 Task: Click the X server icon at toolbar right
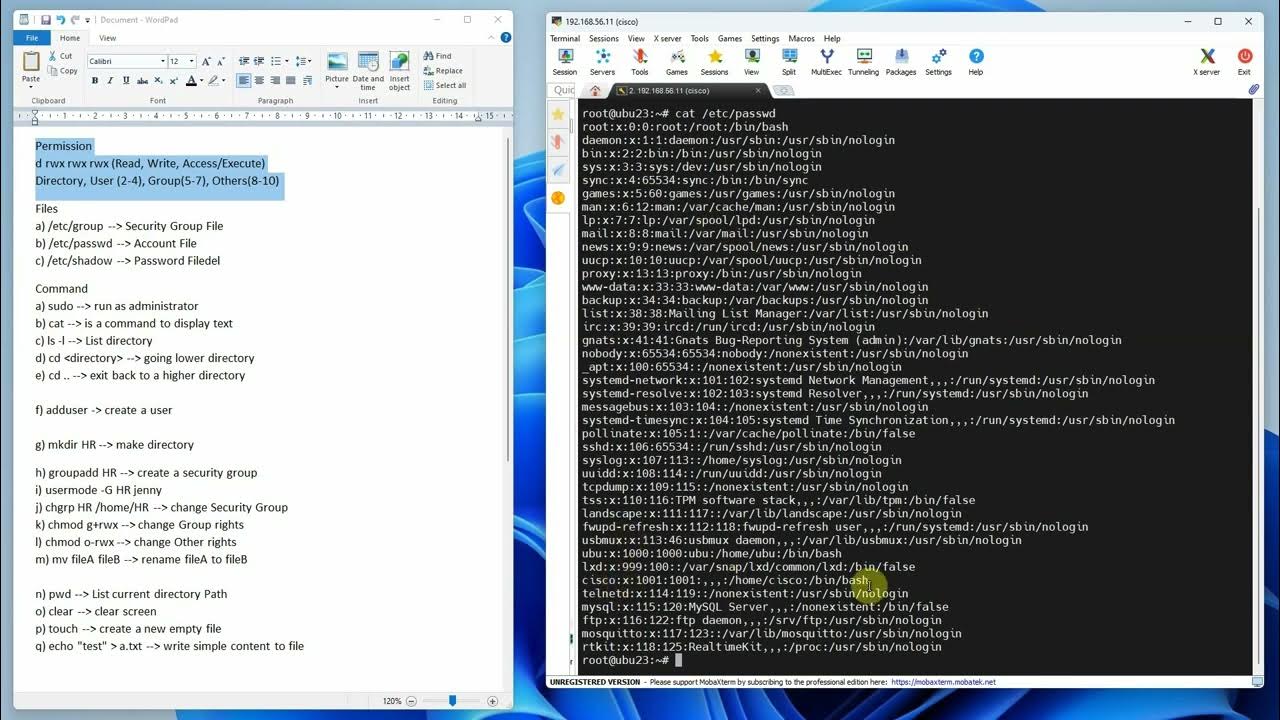[1207, 62]
